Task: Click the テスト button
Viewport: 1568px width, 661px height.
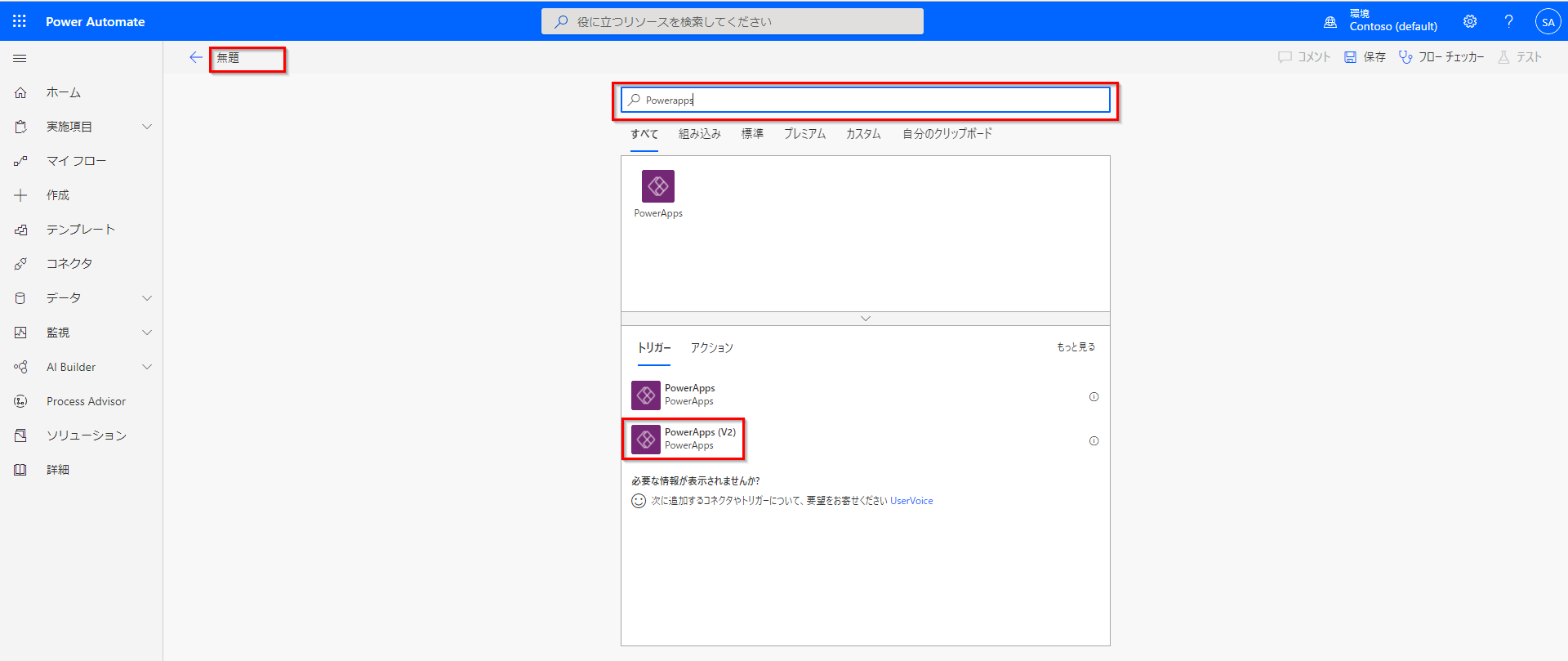Action: [1520, 57]
